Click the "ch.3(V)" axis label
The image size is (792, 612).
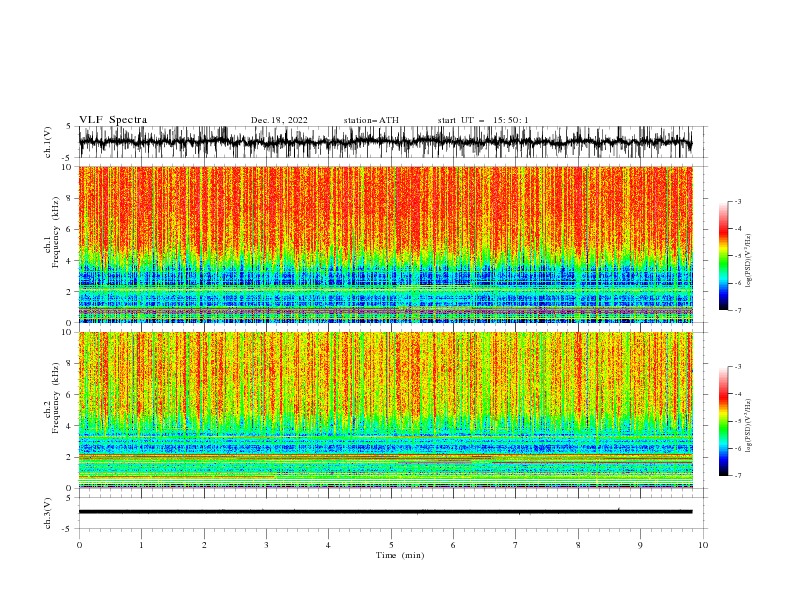click(x=48, y=513)
